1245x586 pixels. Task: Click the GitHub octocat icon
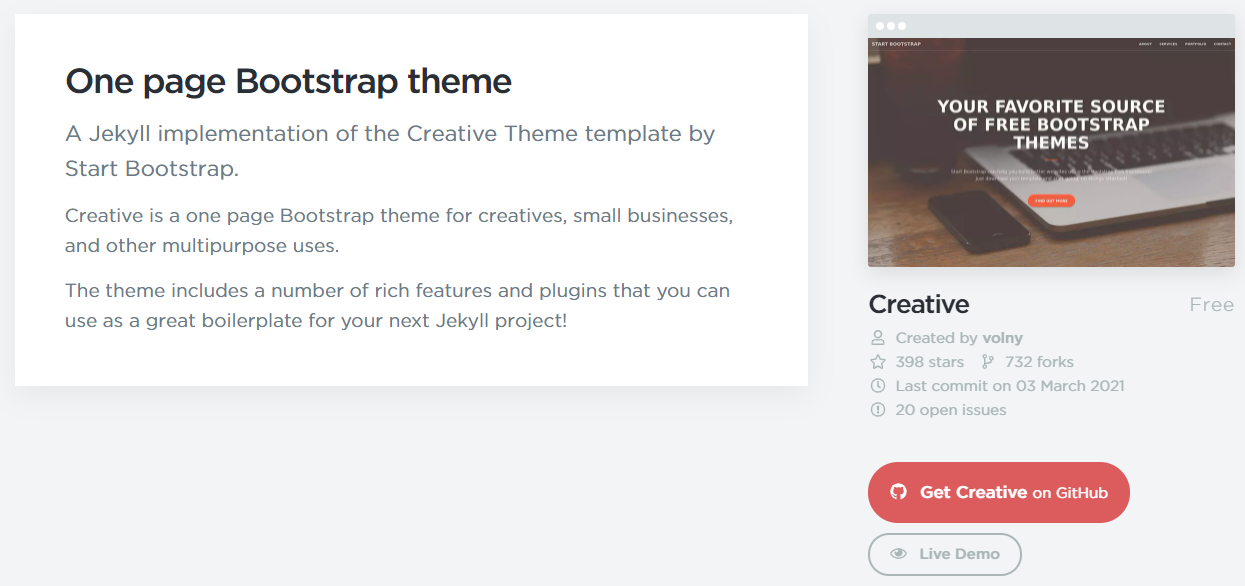pyautogui.click(x=898, y=492)
